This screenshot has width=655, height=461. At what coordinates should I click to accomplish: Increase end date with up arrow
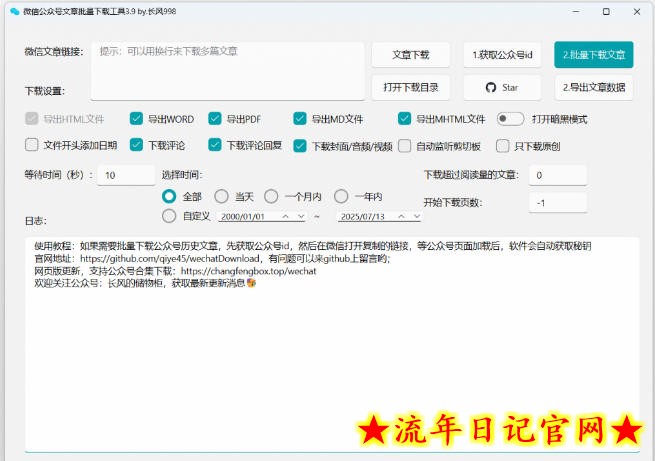tap(401, 216)
